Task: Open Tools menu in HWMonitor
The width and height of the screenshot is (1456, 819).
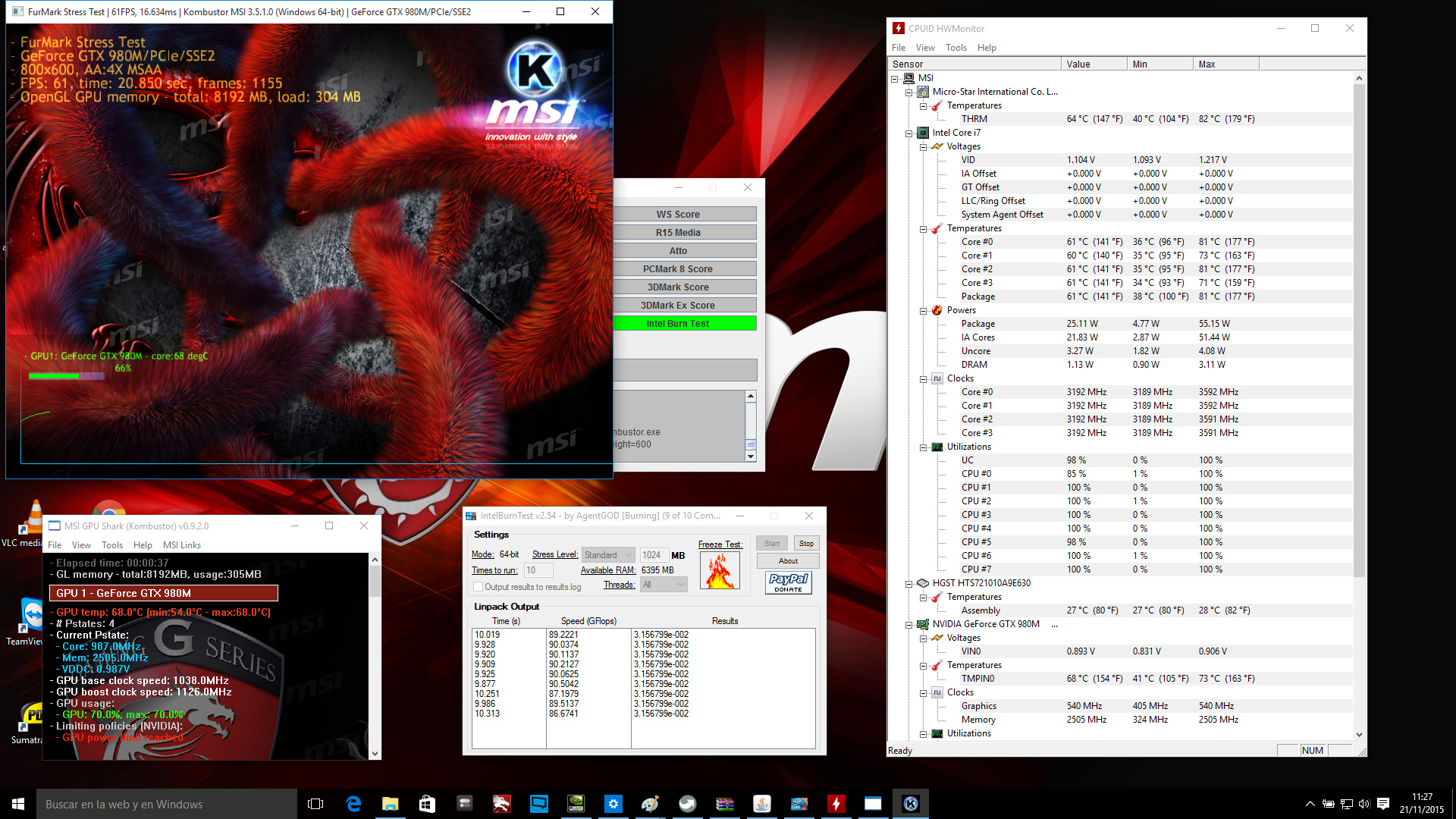Action: (x=955, y=48)
